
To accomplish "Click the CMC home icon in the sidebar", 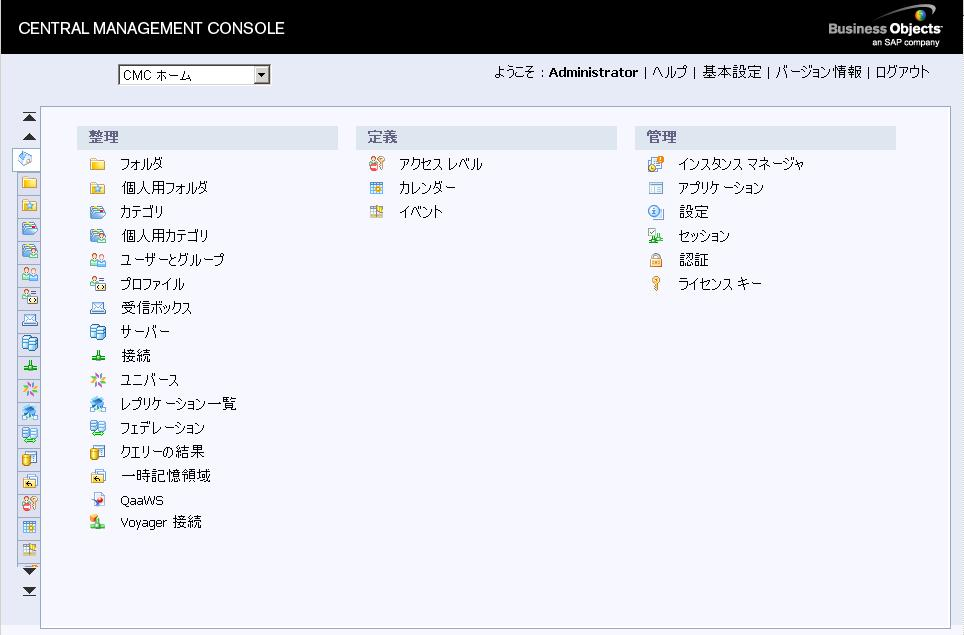I will coord(27,159).
